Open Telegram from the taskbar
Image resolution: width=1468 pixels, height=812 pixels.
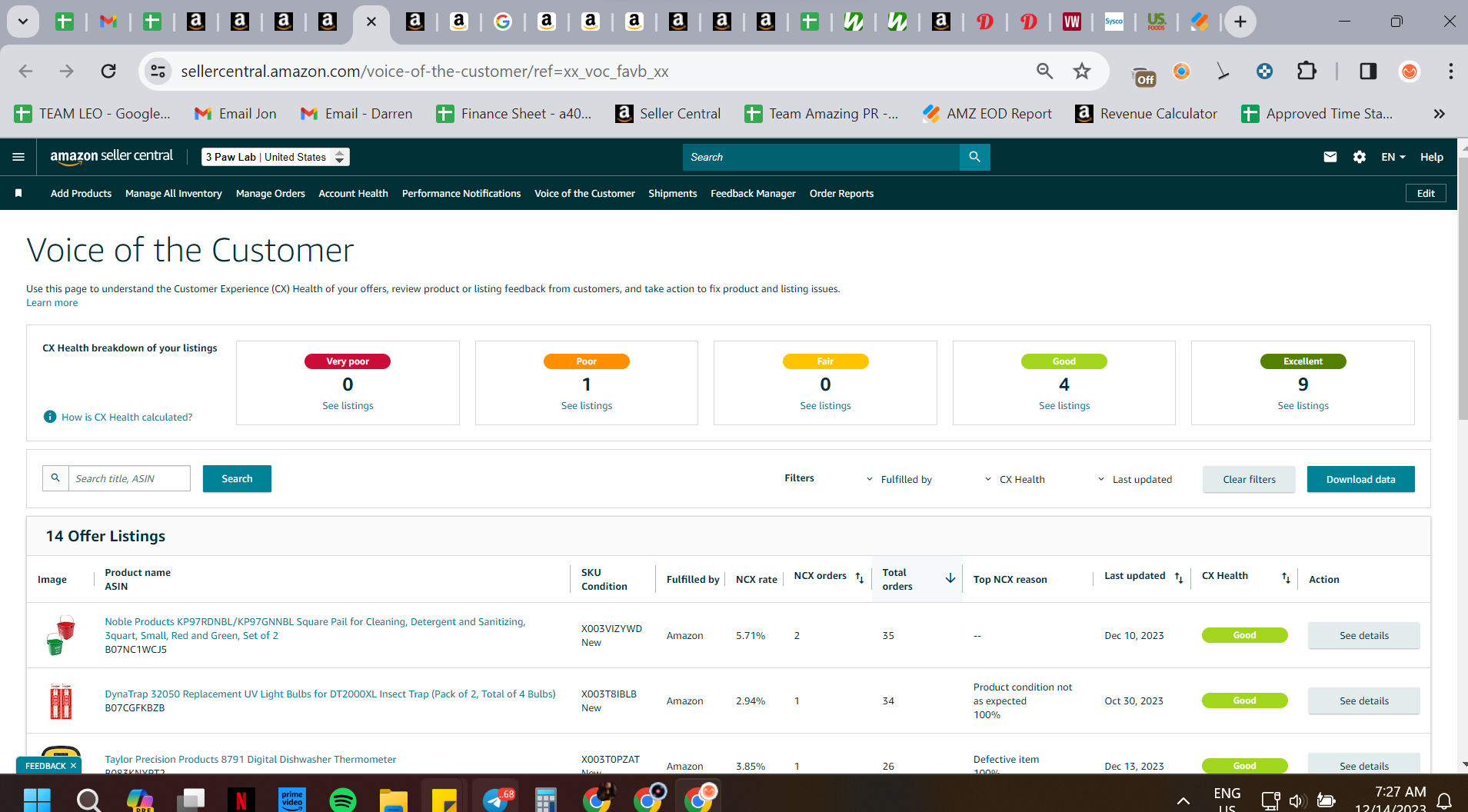pos(496,800)
